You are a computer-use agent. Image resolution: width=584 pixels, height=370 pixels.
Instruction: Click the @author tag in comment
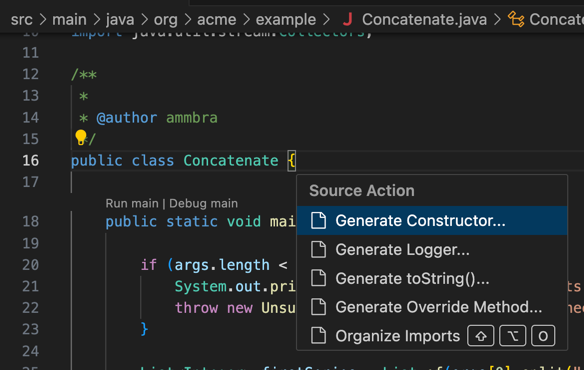(127, 118)
